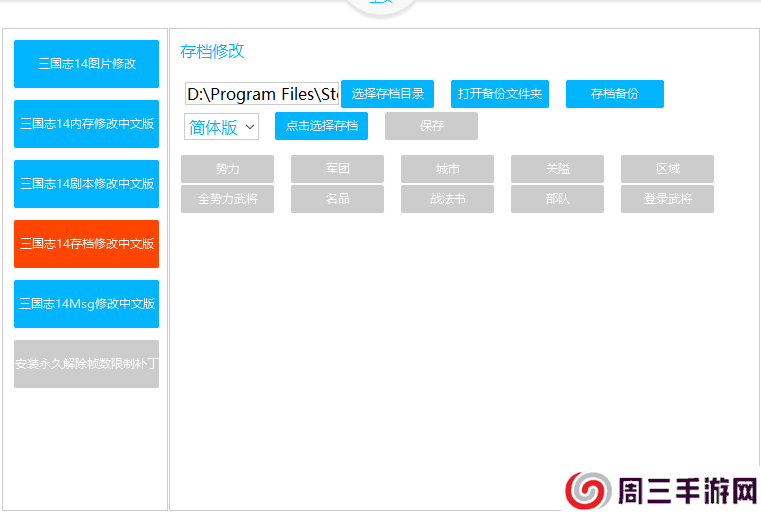
Task: Select the 势力 category button
Action: 227,169
